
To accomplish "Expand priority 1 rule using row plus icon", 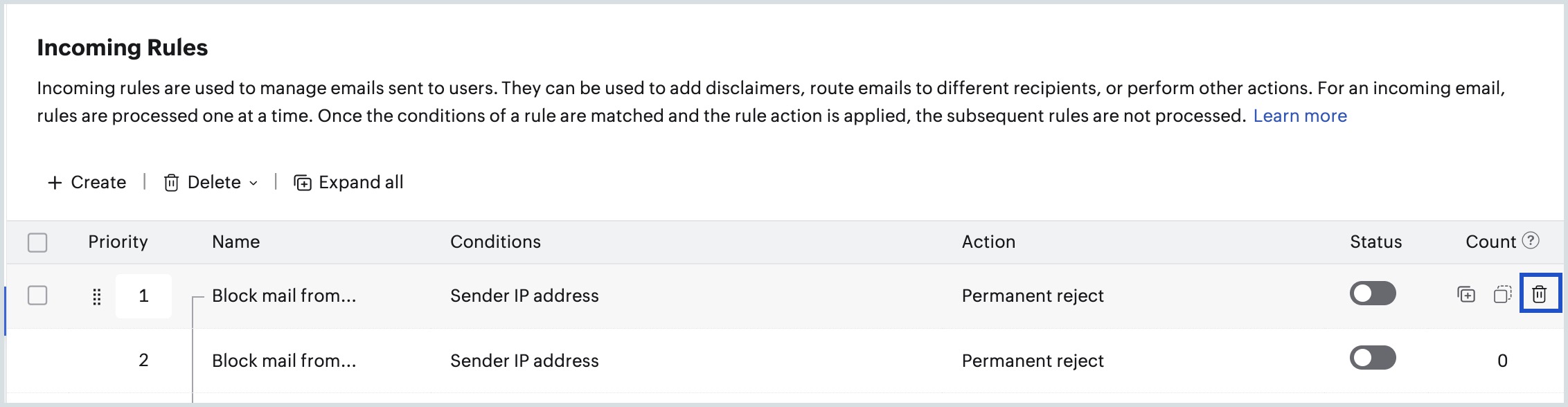I will (1466, 295).
